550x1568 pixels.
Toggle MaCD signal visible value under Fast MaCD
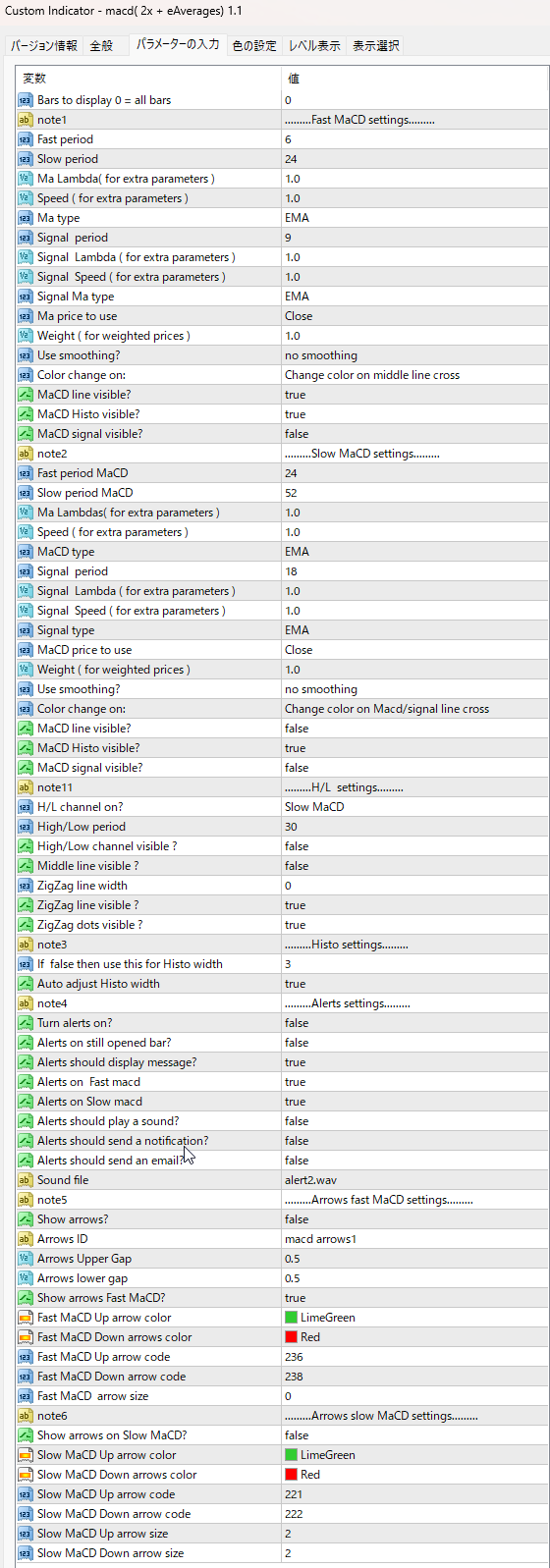click(x=414, y=434)
